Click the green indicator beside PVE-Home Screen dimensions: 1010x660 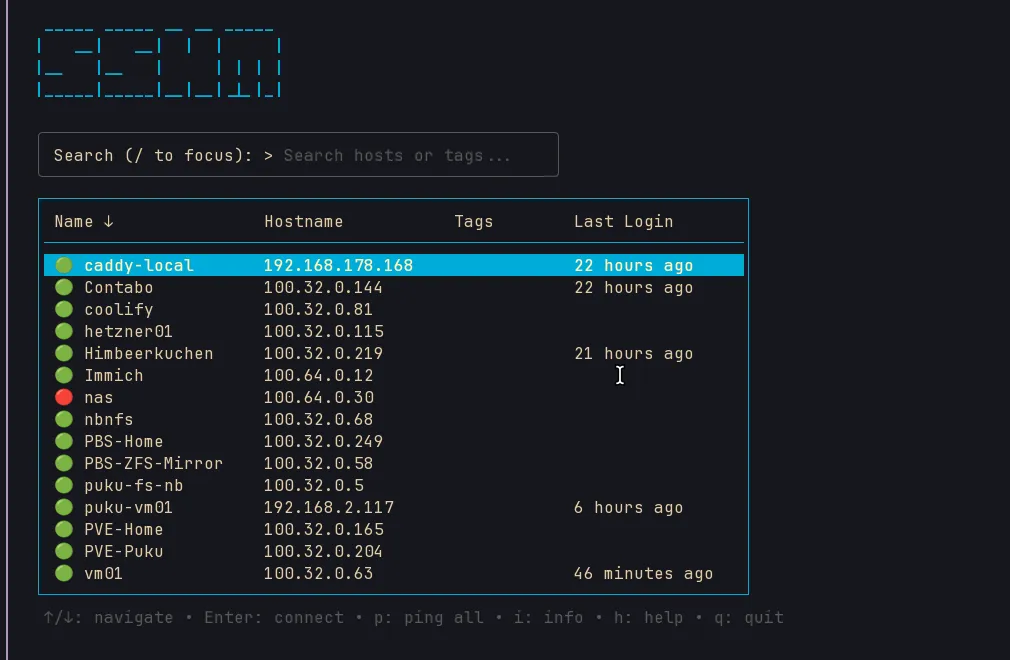point(63,529)
